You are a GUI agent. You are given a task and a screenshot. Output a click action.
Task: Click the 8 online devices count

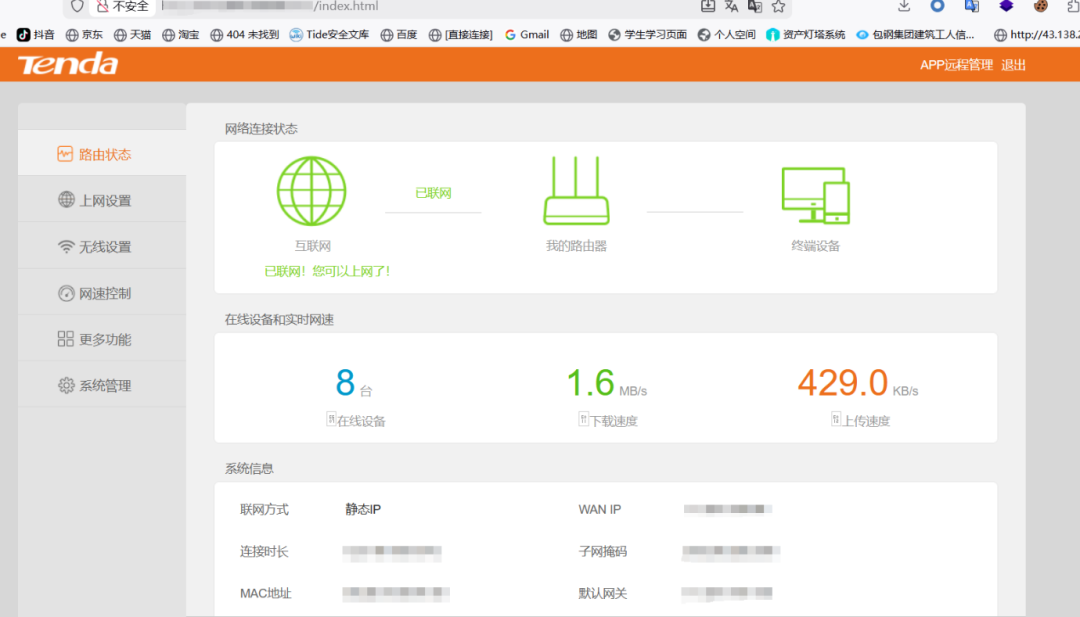point(345,383)
